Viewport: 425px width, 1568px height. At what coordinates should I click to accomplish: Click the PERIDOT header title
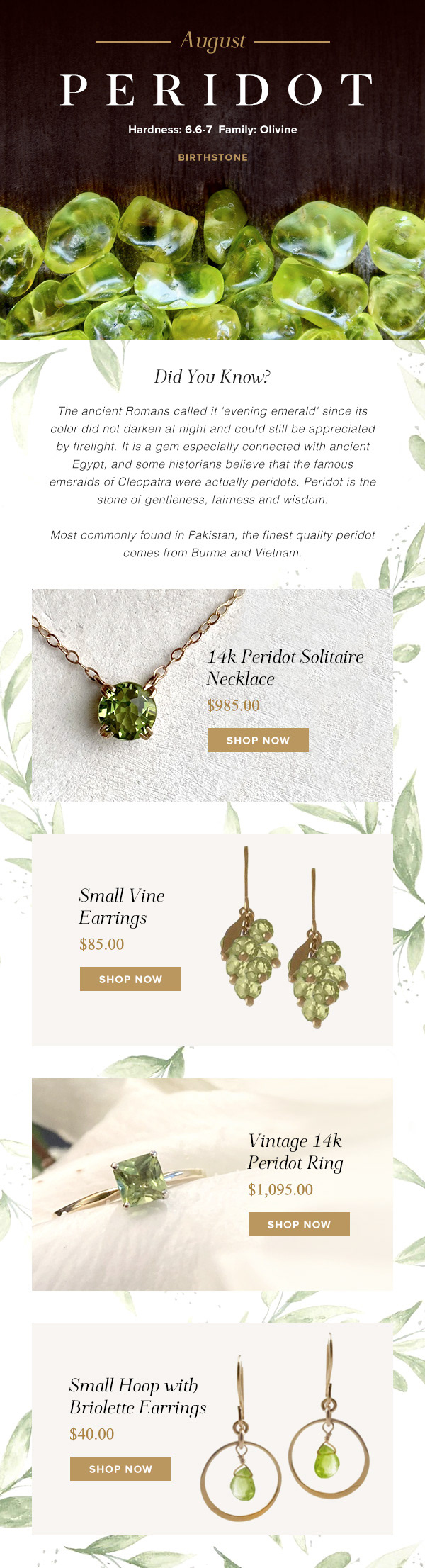click(216, 90)
